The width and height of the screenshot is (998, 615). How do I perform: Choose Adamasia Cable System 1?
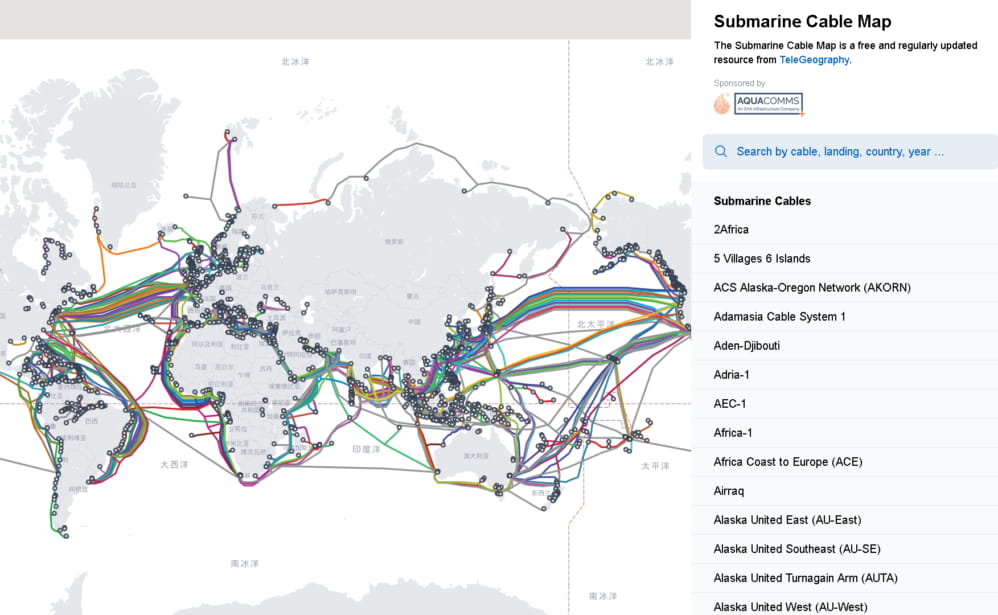[845, 316]
